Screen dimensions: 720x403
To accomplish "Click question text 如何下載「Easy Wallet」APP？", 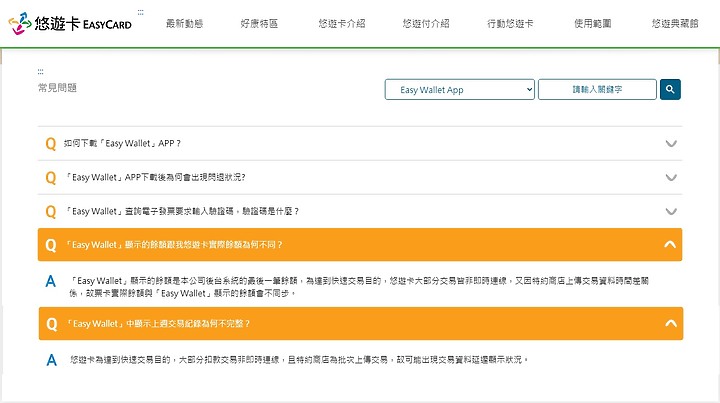I will (122, 144).
